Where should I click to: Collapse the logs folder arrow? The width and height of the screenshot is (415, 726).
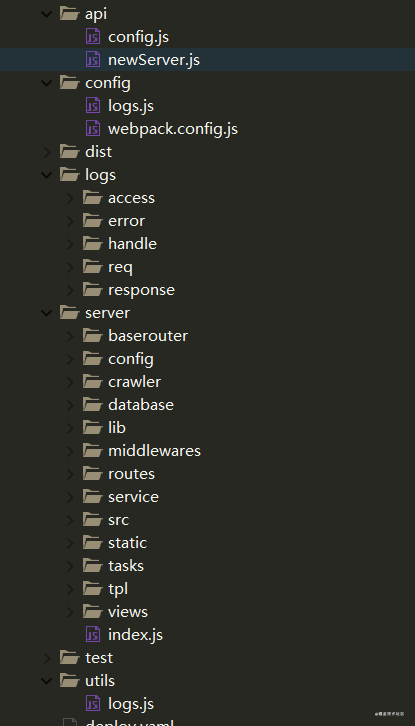[46, 175]
